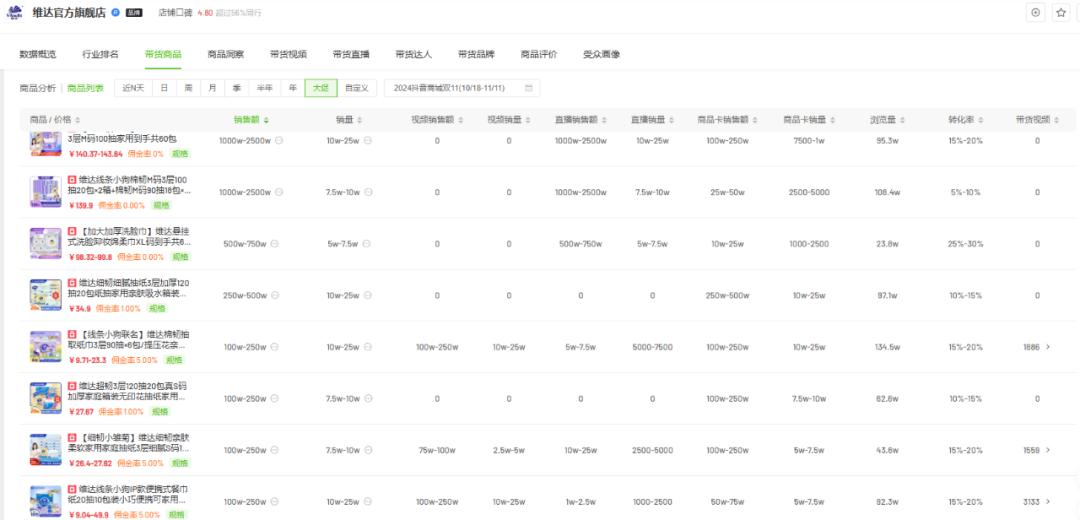The width and height of the screenshot is (1080, 520).
Task: Sort by 直播销量 column arrows
Action: [x=674, y=120]
